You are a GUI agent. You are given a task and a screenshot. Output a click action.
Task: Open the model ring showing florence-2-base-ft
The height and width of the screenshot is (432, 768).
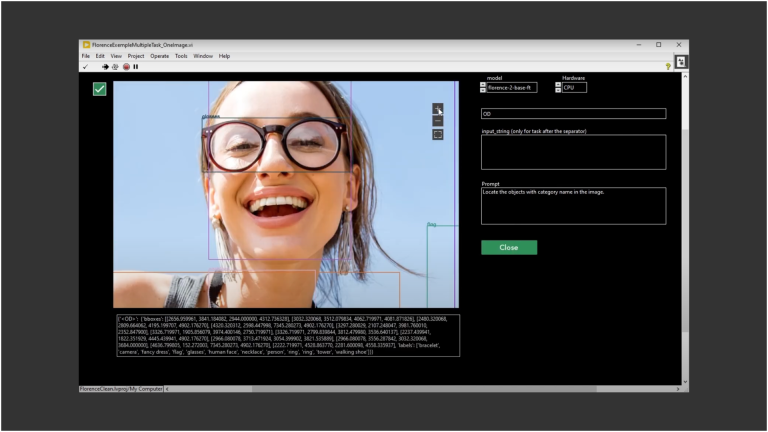pyautogui.click(x=512, y=88)
